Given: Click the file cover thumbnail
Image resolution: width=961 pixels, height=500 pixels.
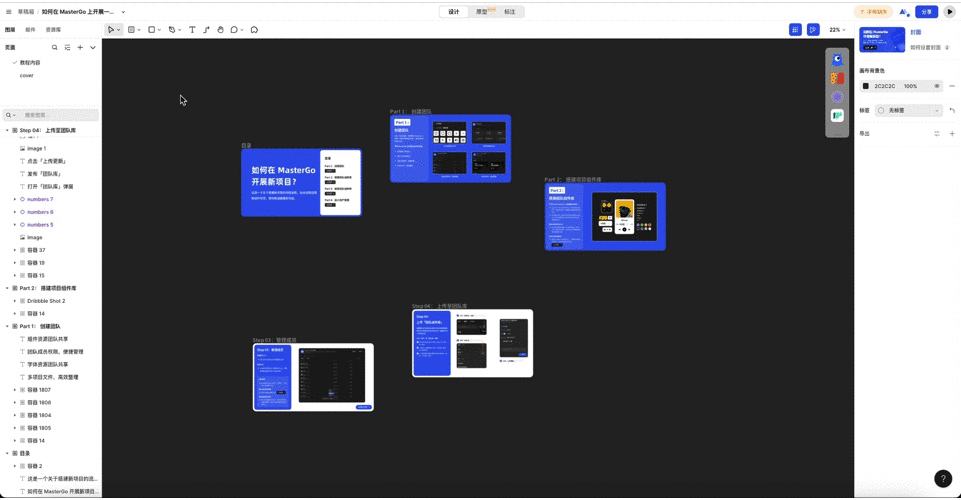Looking at the screenshot, I should pyautogui.click(x=882, y=39).
